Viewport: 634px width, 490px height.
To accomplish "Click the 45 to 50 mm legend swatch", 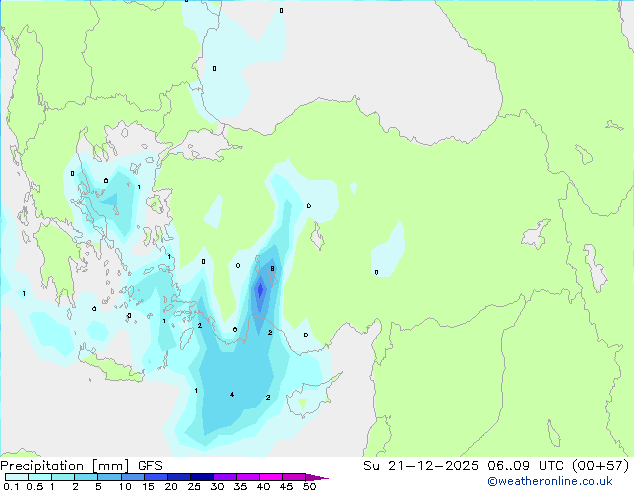I will (x=294, y=477).
